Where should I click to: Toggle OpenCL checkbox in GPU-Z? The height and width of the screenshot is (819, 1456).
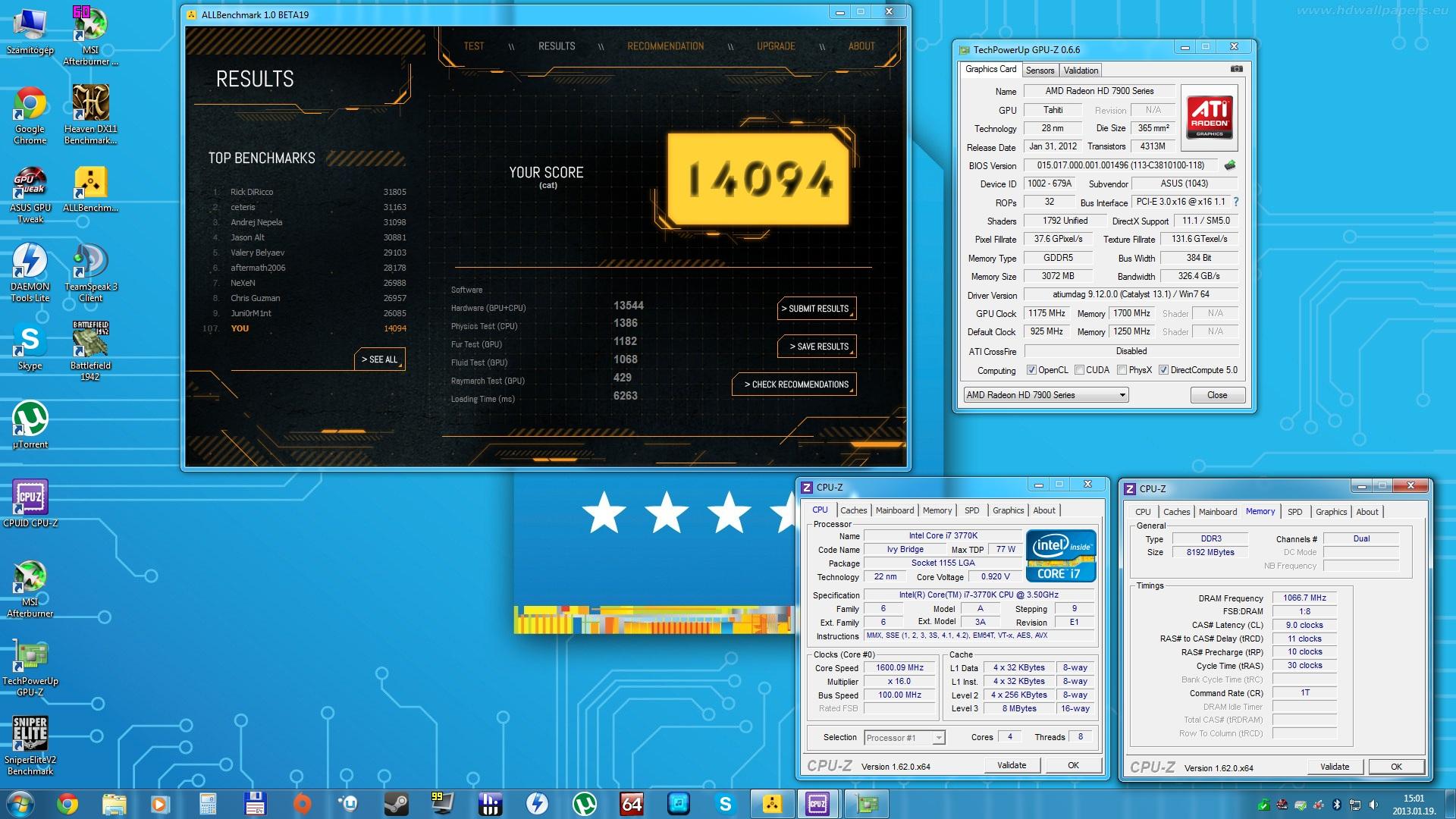1031,370
